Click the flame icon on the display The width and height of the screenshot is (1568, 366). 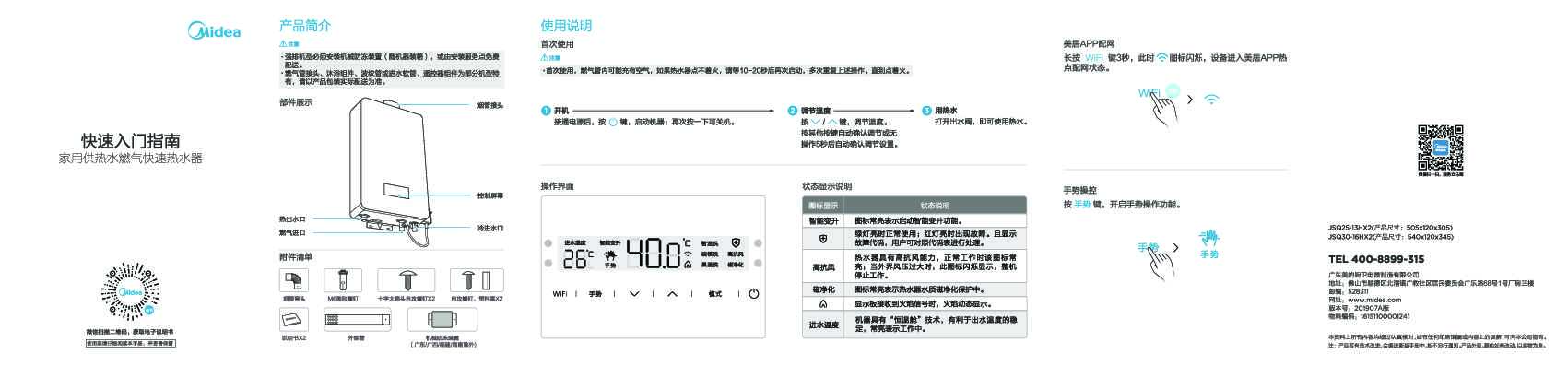coord(688,264)
